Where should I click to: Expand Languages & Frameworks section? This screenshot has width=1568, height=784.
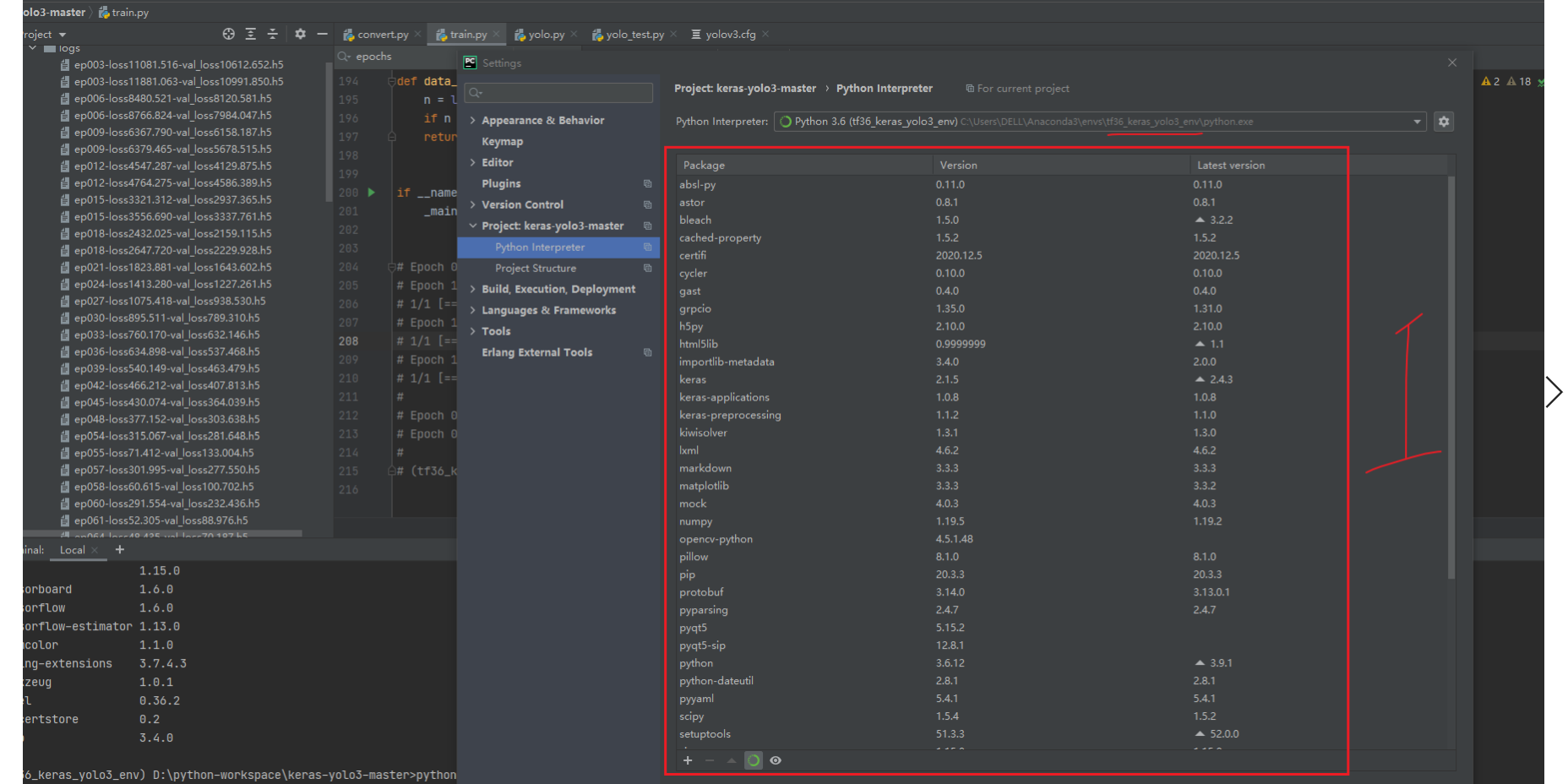[472, 310]
